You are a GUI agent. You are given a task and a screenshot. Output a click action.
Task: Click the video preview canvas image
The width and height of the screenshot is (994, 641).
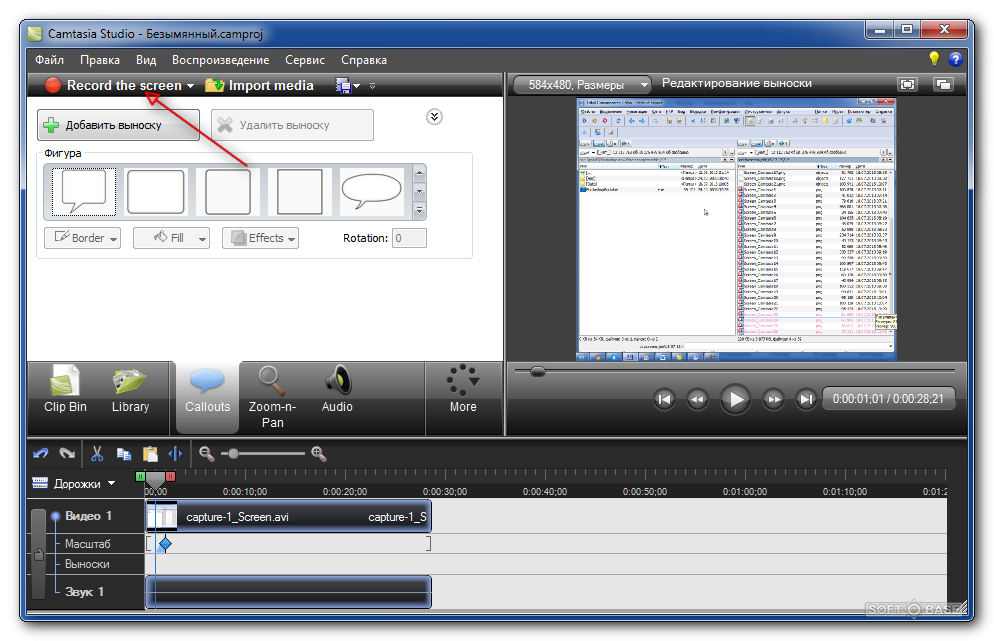[737, 230]
